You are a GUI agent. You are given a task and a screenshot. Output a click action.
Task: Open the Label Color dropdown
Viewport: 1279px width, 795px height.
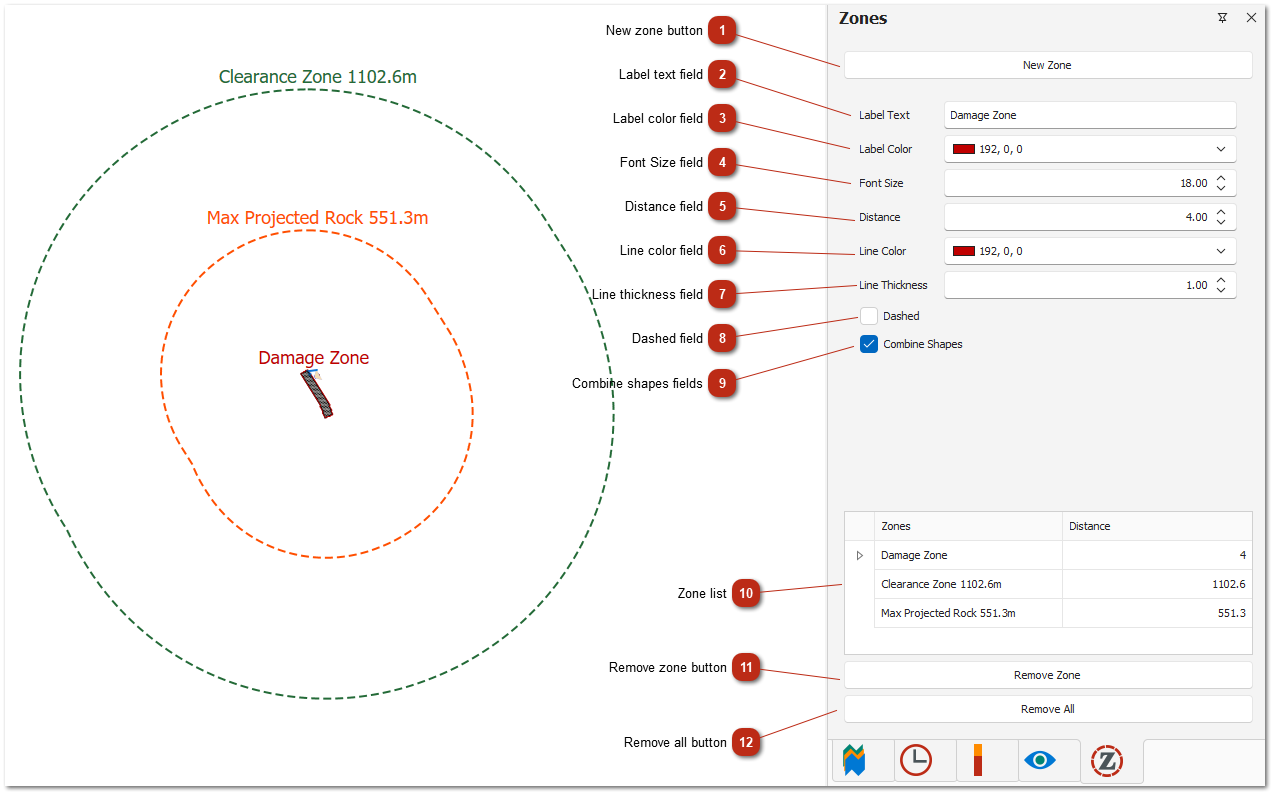[1220, 149]
